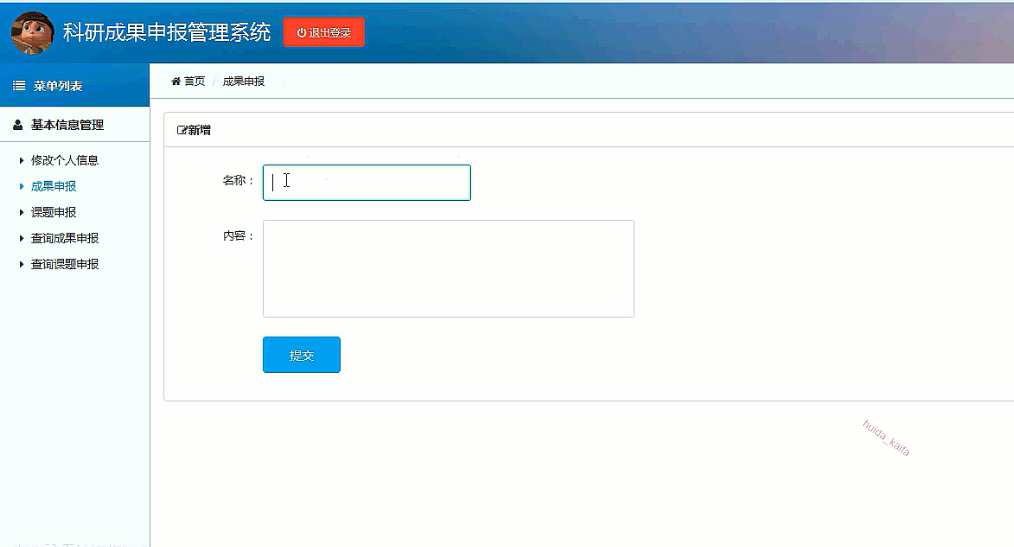The image size is (1014, 547).
Task: Click the 菜单列表 header text
Action: tap(58, 86)
